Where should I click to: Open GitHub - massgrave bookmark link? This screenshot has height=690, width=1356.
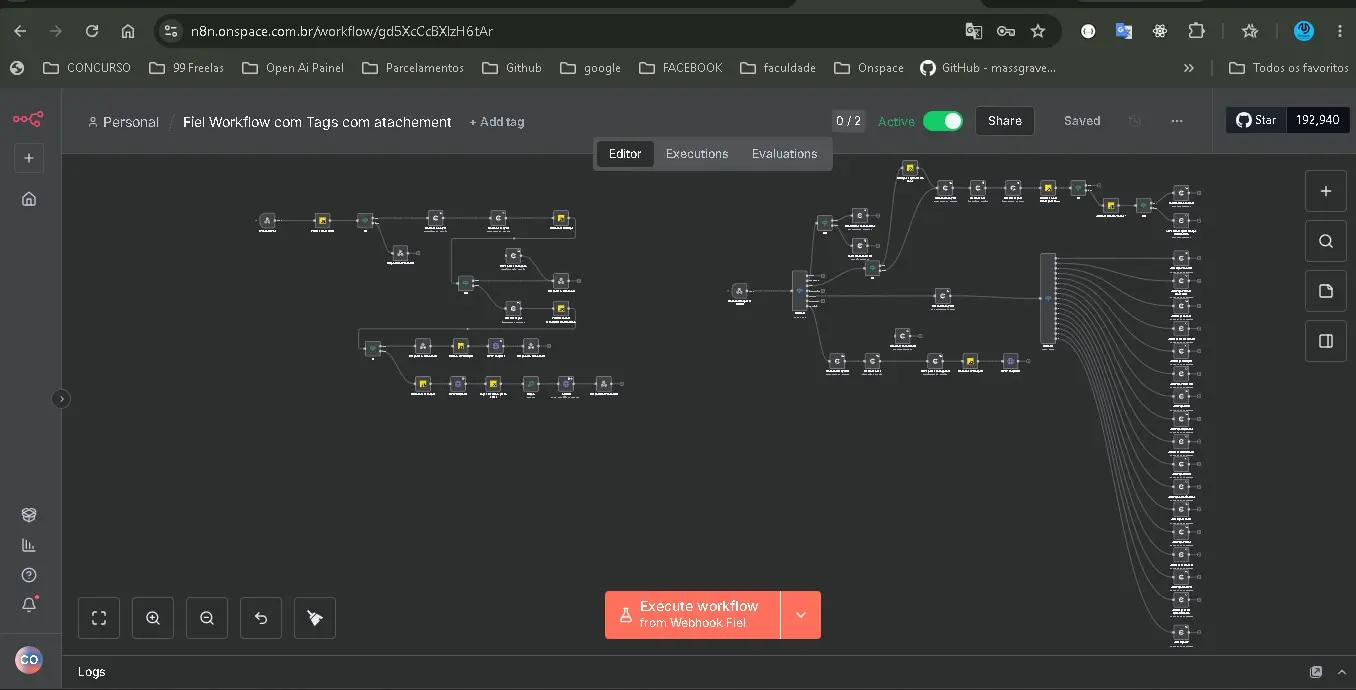click(x=987, y=68)
